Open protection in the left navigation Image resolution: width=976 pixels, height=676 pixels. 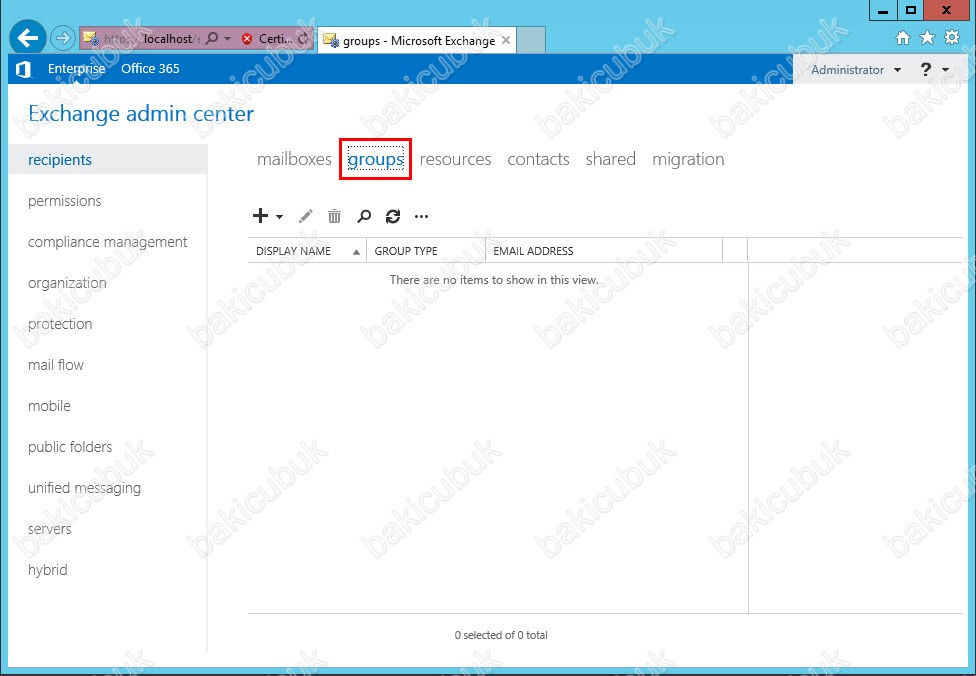coord(60,324)
